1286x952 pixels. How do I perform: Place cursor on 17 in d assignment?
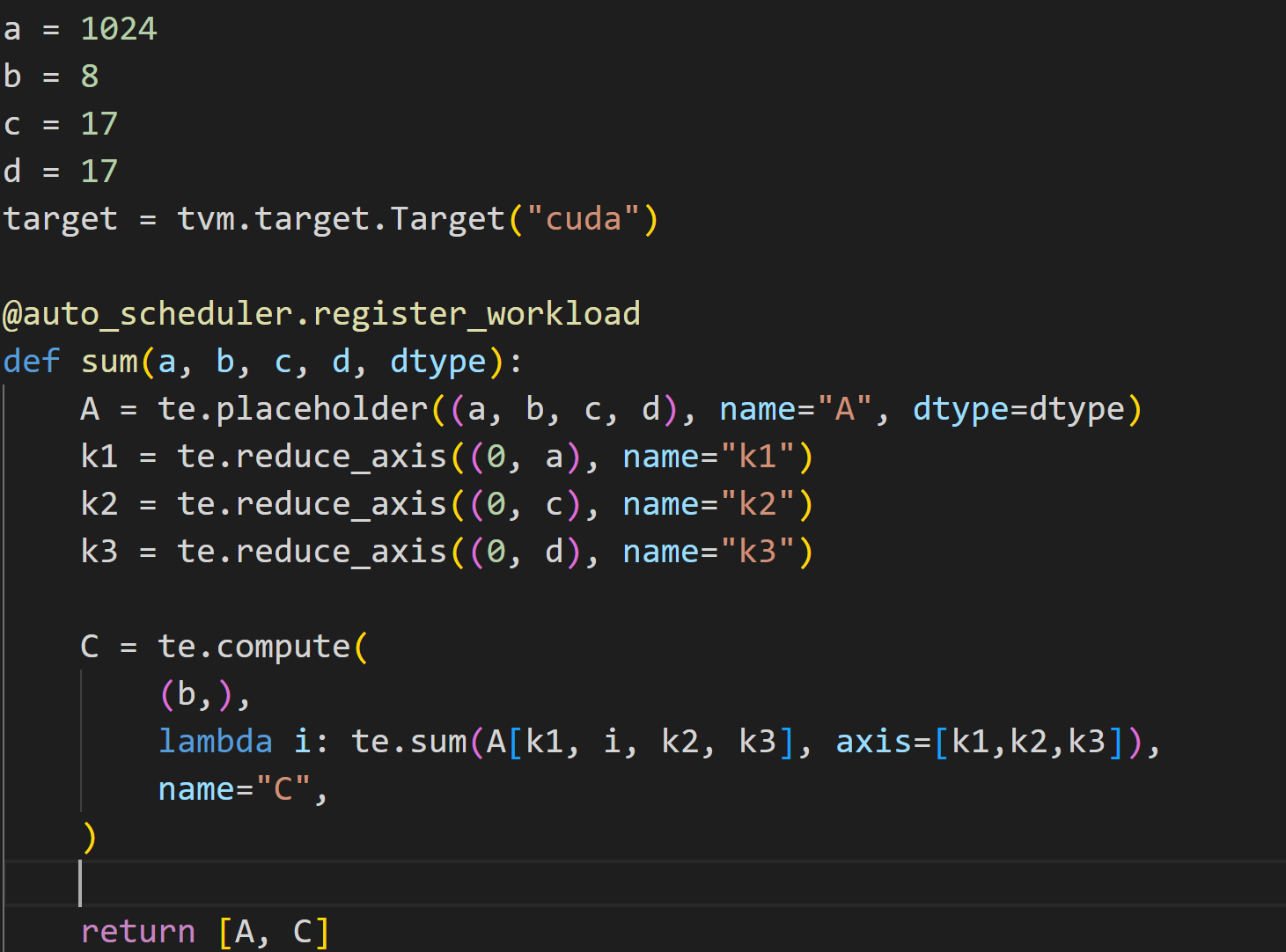99,172
